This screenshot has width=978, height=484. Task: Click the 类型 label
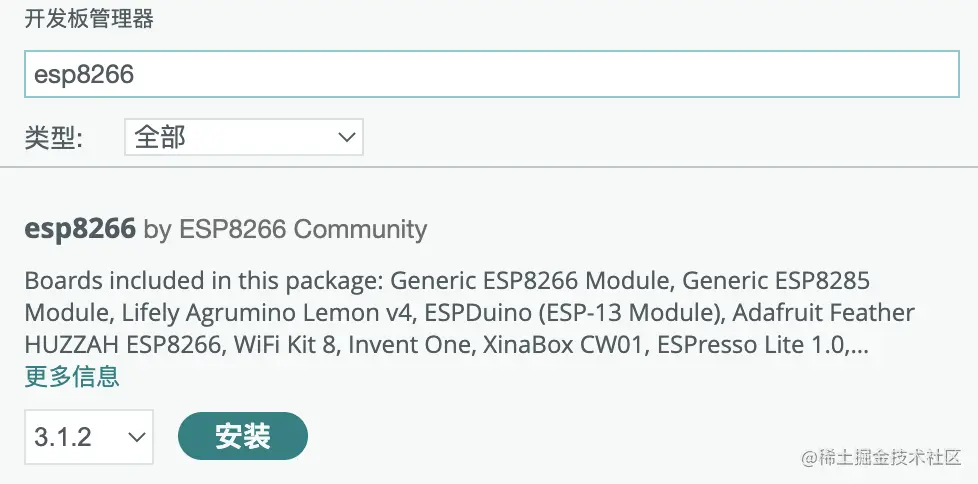click(x=54, y=138)
